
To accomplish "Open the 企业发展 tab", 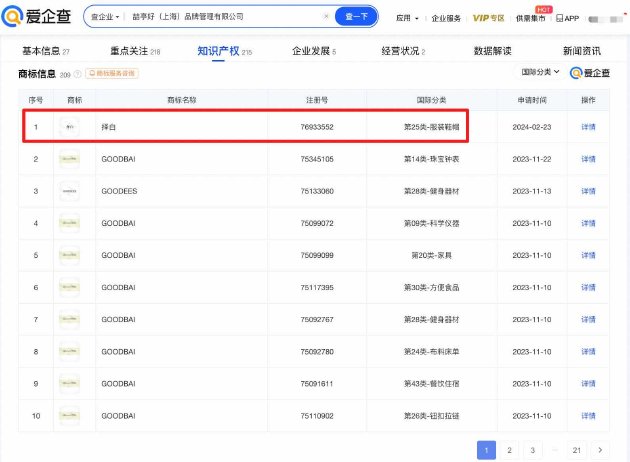I will [314, 51].
